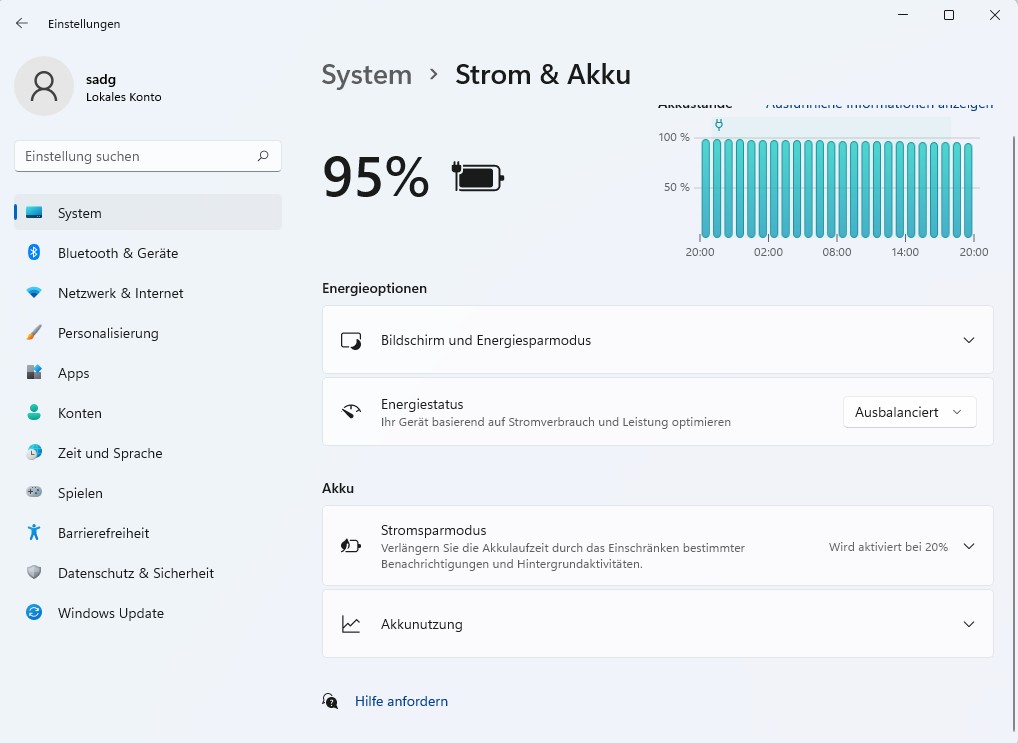Click the Personalisierung paintbrush icon
The image size is (1018, 743).
coord(34,333)
